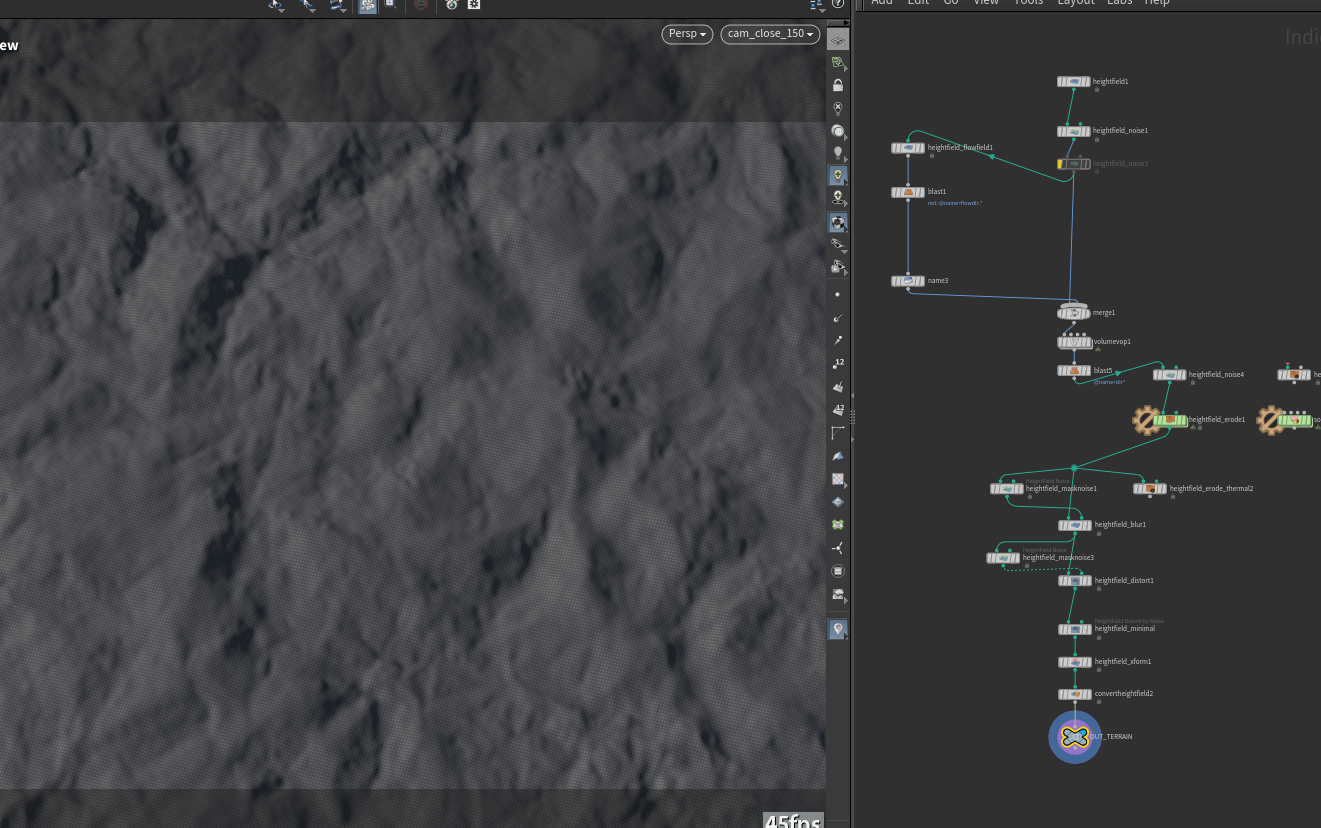Show primitive hulls in the viewport

(x=838, y=432)
